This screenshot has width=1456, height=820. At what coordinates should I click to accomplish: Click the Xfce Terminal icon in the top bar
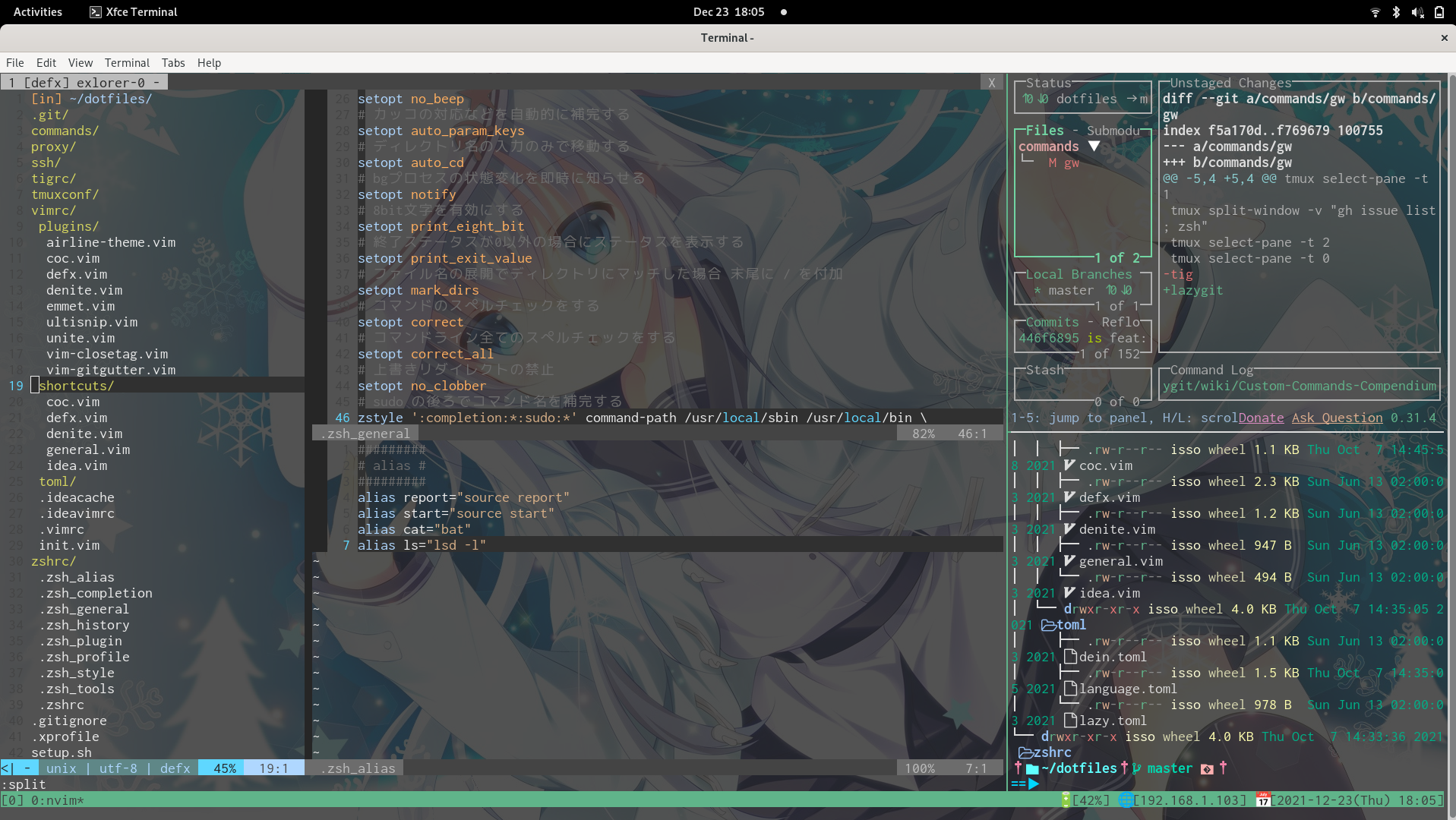[96, 11]
